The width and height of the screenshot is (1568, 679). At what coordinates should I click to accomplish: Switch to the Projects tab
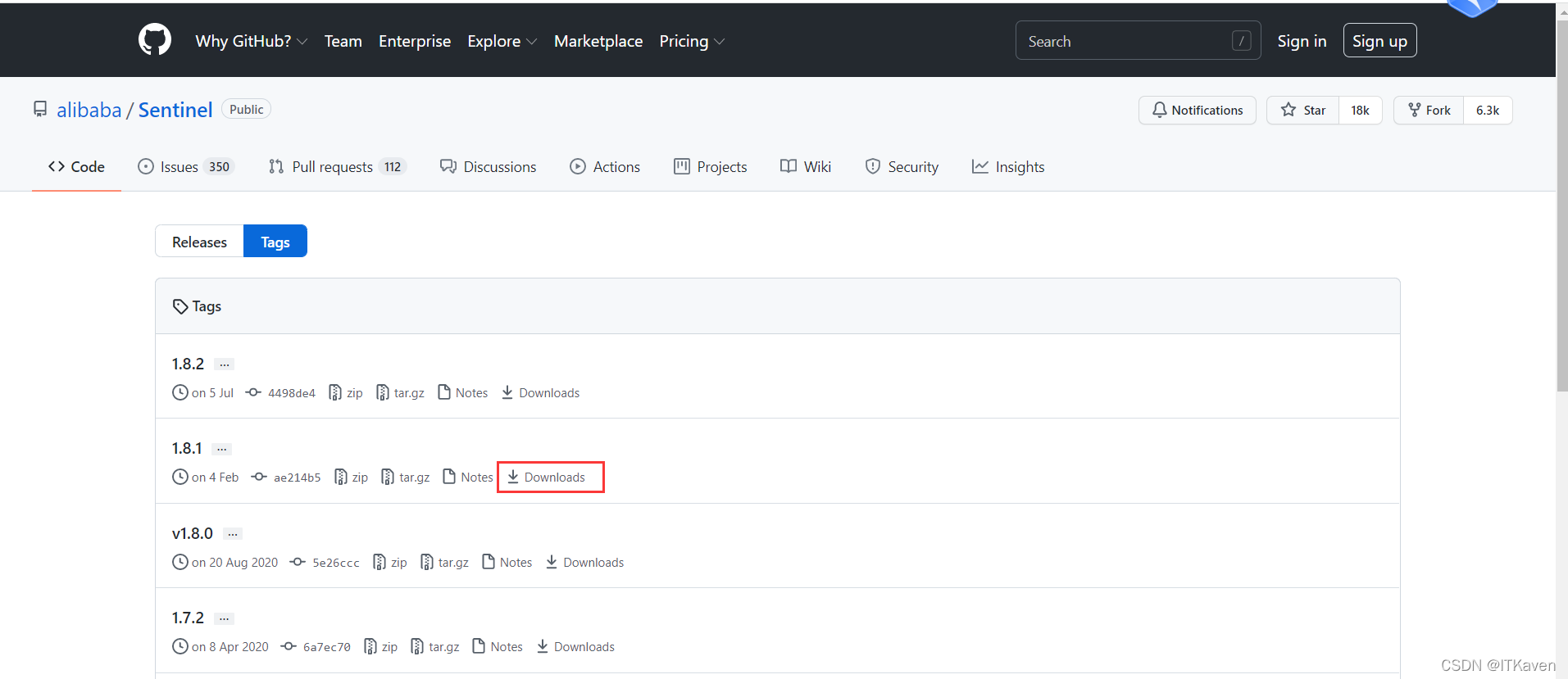(x=710, y=166)
